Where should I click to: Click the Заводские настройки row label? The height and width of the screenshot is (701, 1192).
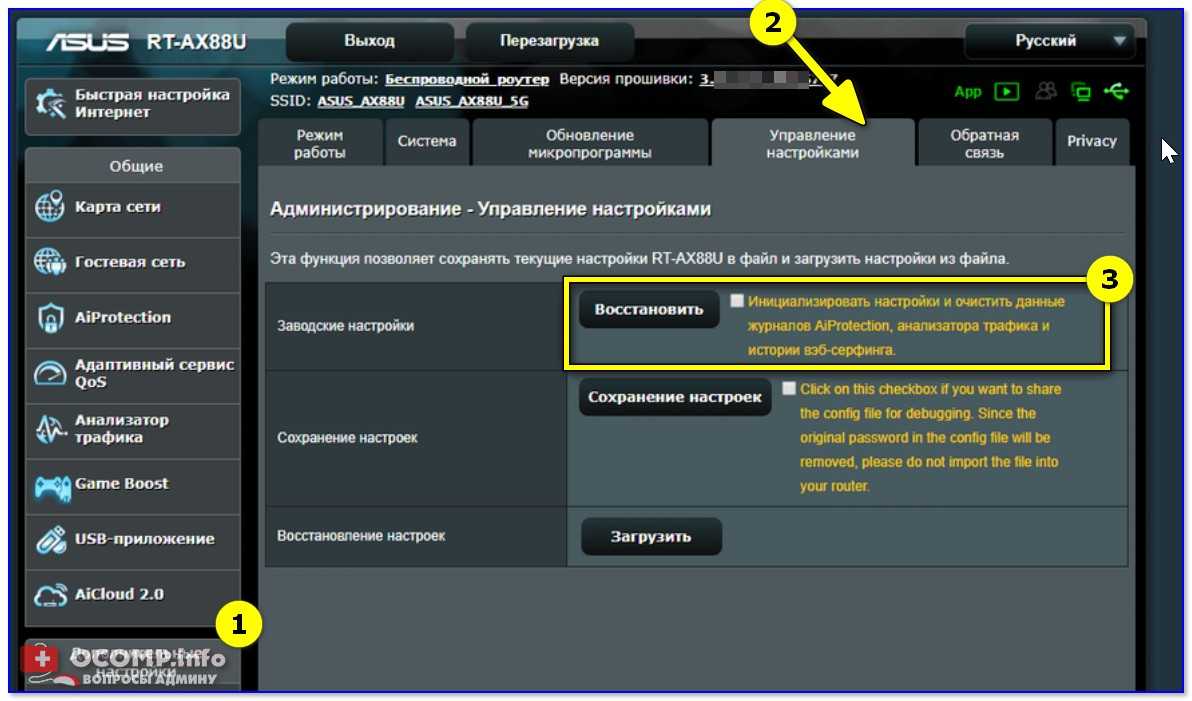346,326
